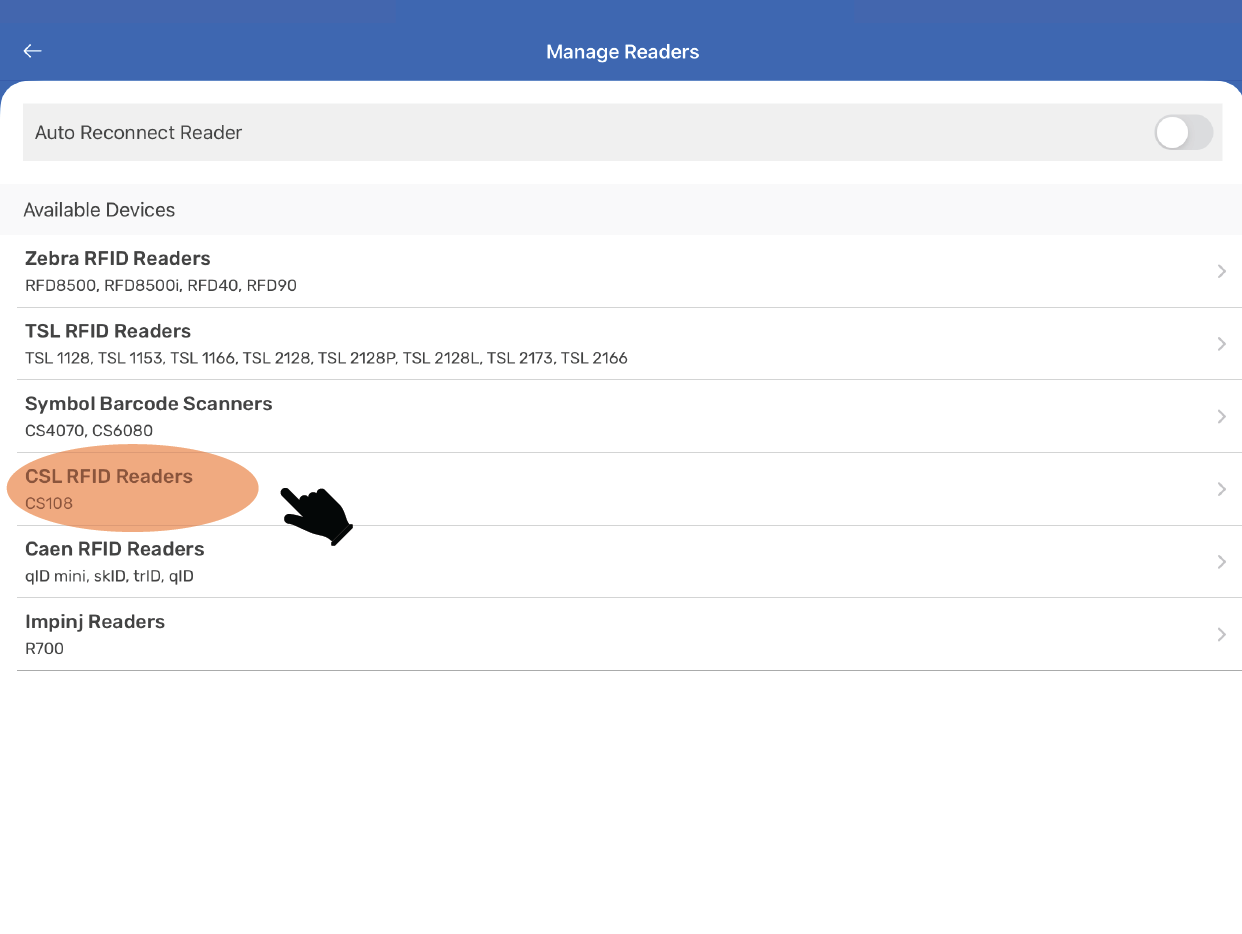This screenshot has height=934, width=1242.
Task: Enable the Auto Reconnect Reader switch
Action: (1183, 132)
